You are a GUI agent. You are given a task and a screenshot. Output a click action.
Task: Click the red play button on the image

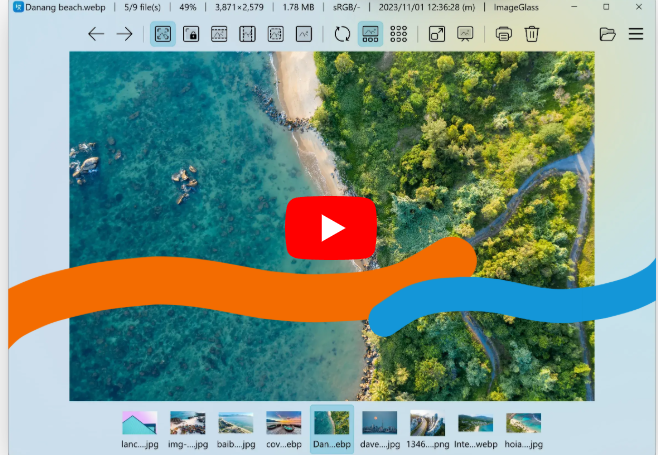click(331, 228)
